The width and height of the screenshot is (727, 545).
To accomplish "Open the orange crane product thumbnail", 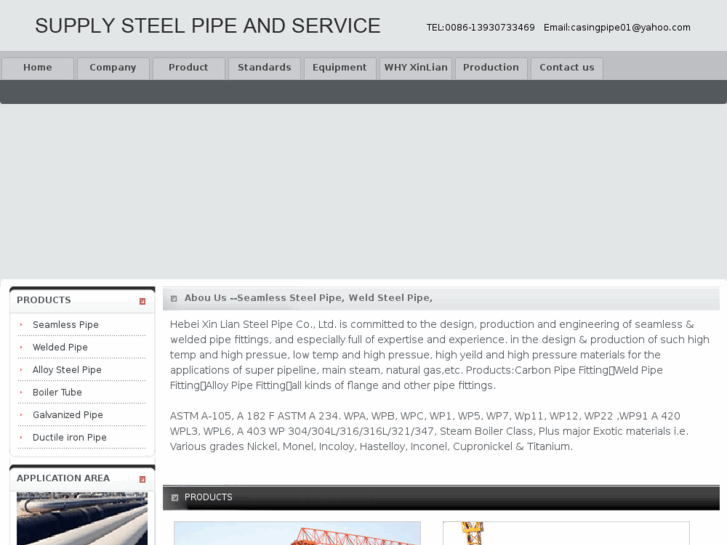I will click(297, 533).
